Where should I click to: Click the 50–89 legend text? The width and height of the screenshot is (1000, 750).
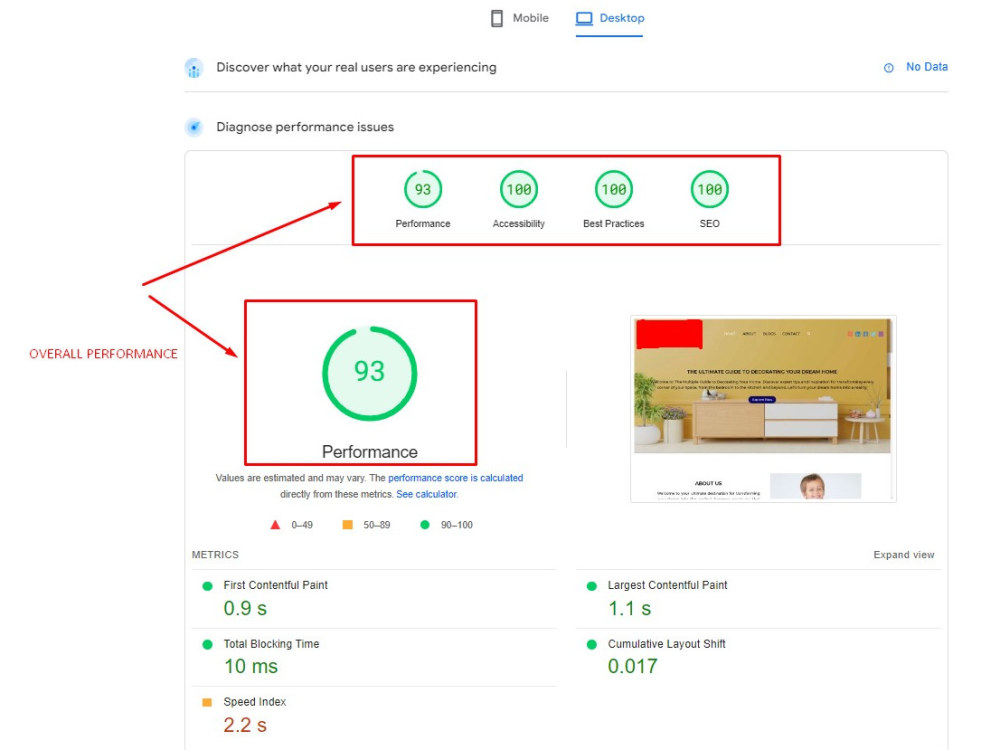point(376,525)
